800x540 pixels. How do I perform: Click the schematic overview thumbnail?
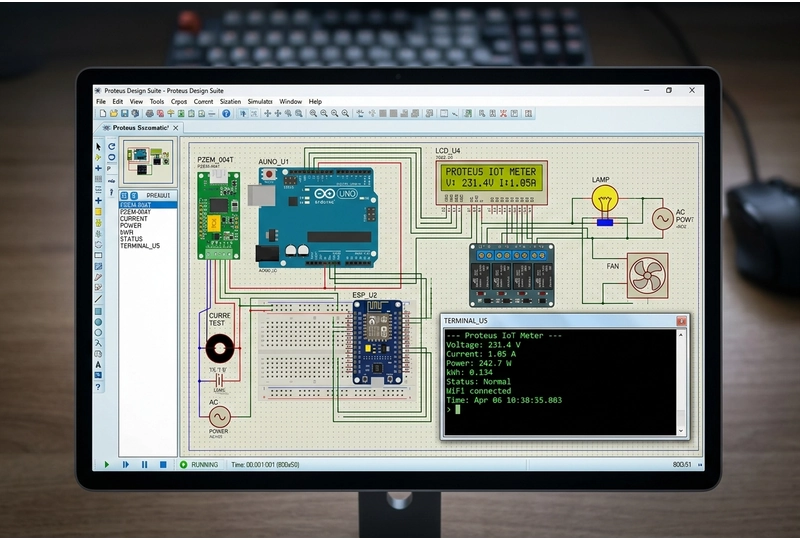point(148,161)
